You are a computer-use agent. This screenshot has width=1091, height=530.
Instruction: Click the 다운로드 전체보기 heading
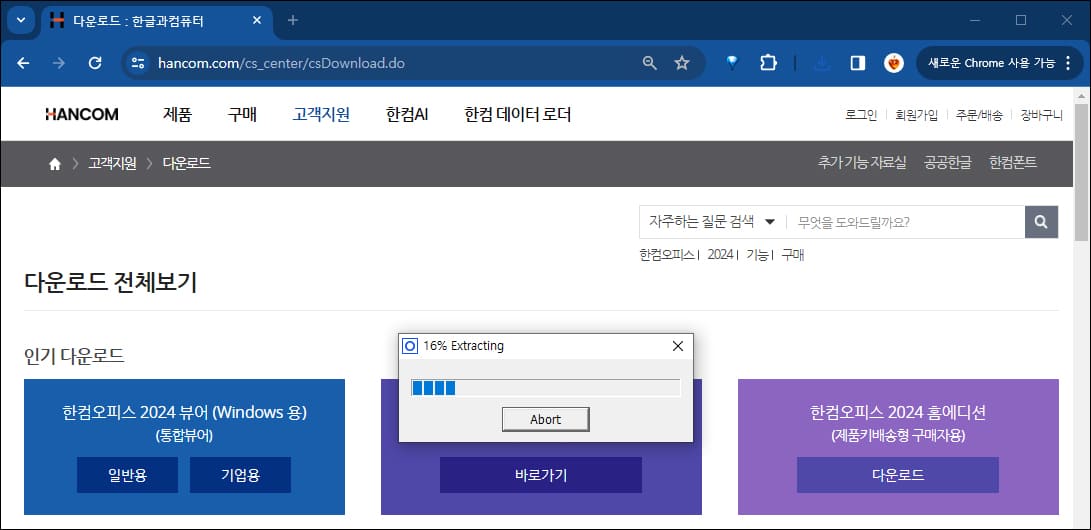[110, 282]
